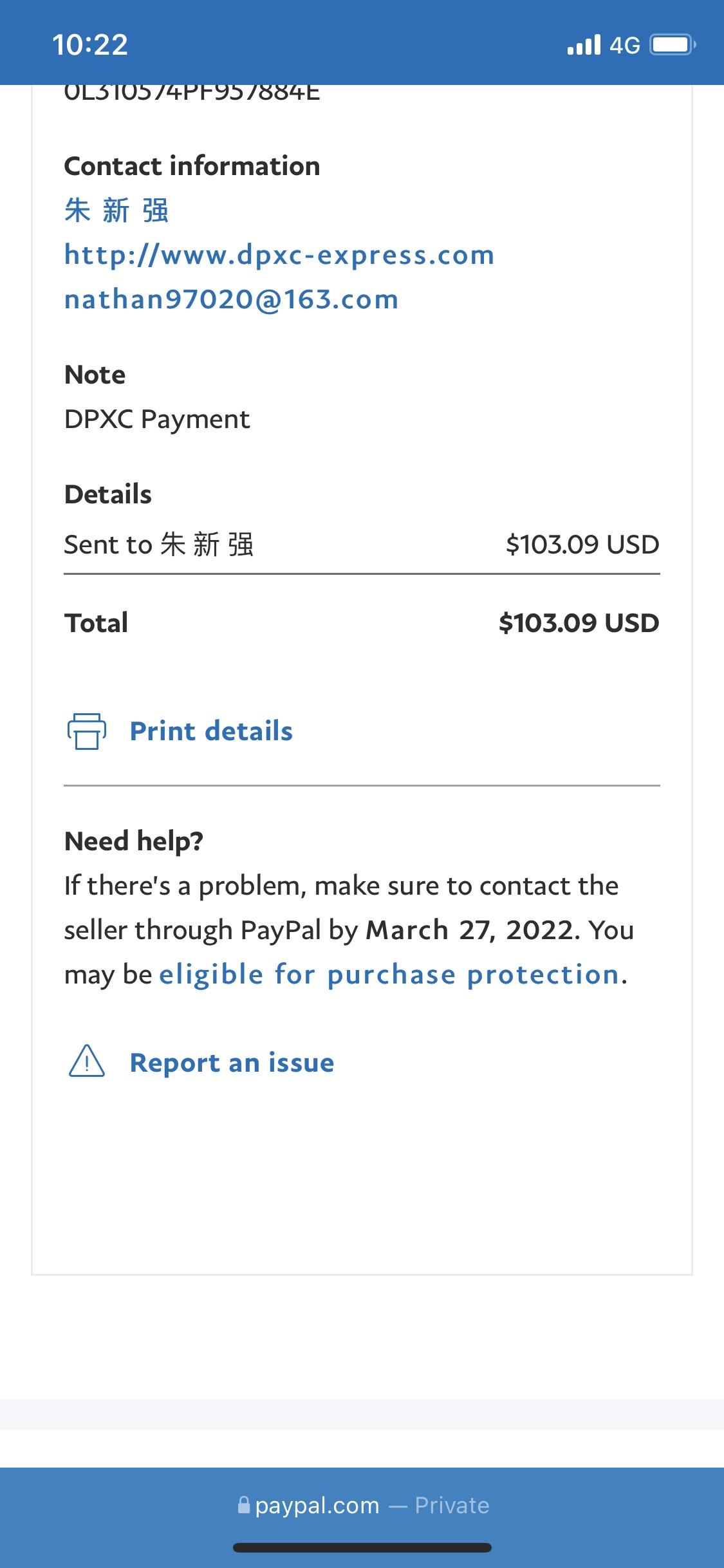This screenshot has width=724, height=1568.
Task: Tap the Total $103.09 USD amount
Action: (x=579, y=623)
